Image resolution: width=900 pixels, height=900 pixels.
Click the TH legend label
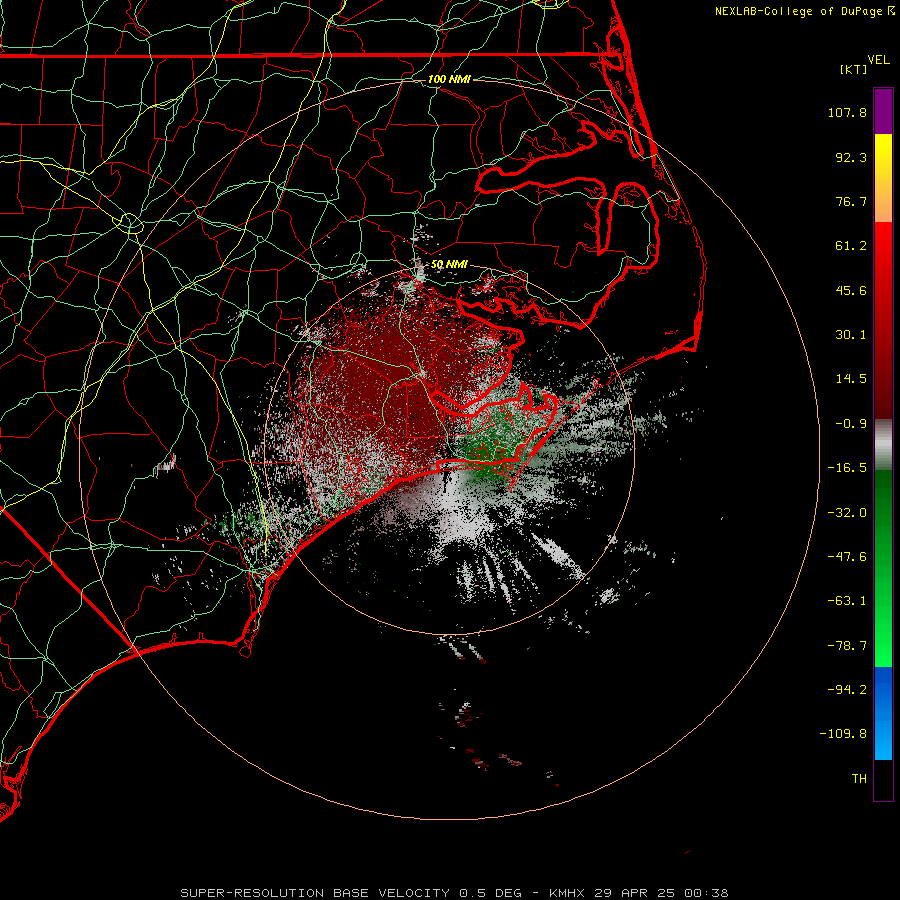pyautogui.click(x=859, y=778)
